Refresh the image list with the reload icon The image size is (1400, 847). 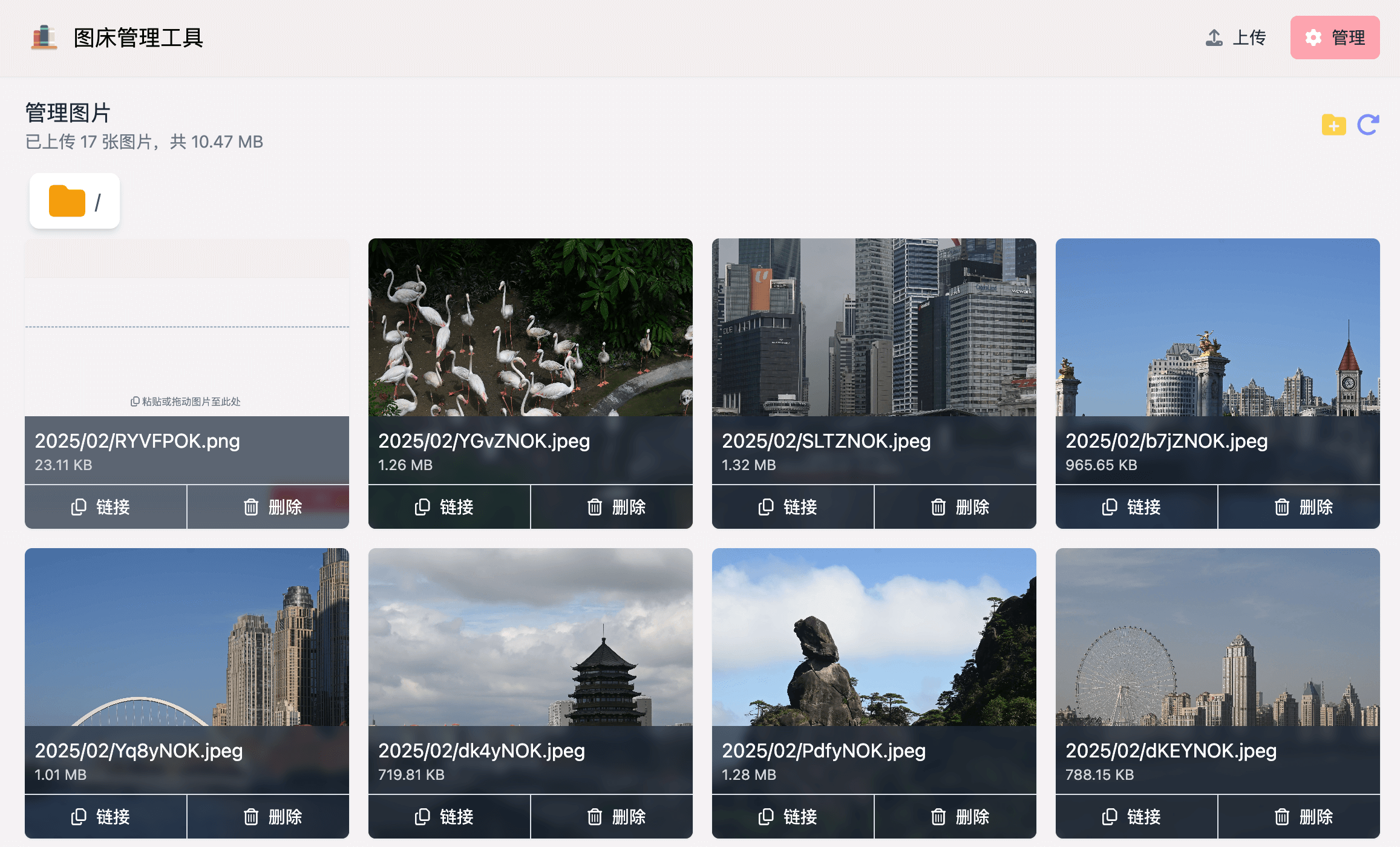tap(1369, 125)
